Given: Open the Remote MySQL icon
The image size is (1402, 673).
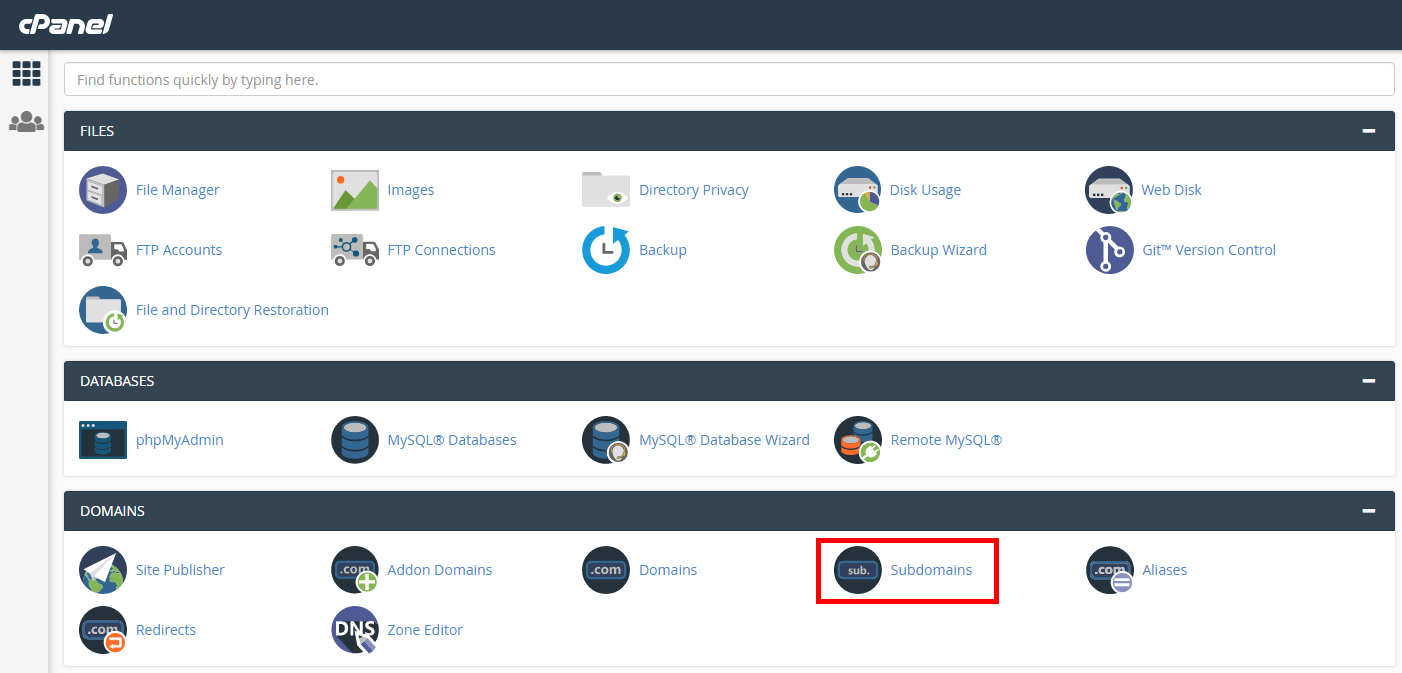Looking at the screenshot, I should pos(858,440).
